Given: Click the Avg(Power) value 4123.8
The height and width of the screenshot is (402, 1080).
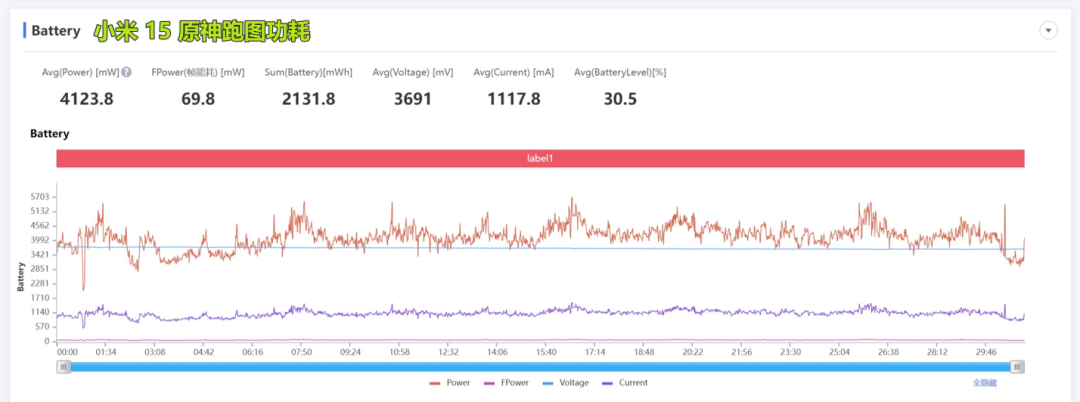Looking at the screenshot, I should pyautogui.click(x=87, y=99).
